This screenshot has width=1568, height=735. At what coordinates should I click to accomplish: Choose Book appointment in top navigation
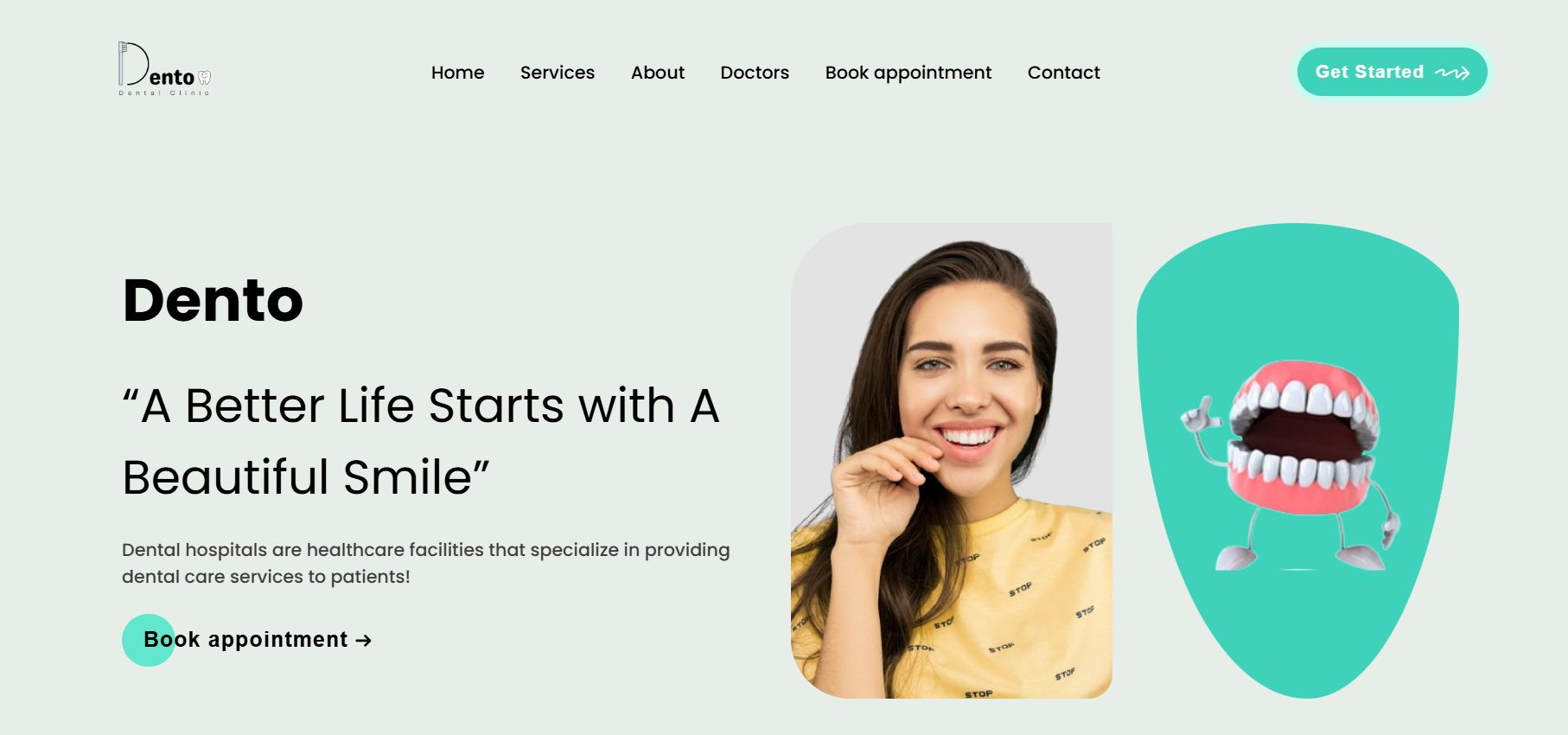(x=908, y=73)
